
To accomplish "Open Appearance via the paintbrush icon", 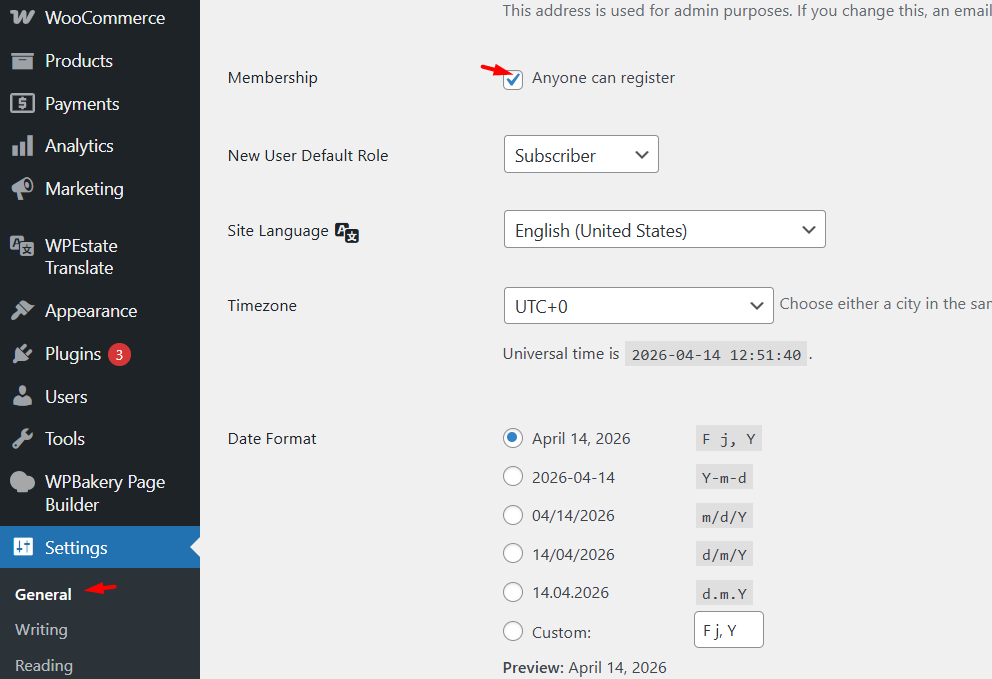I will tap(22, 311).
